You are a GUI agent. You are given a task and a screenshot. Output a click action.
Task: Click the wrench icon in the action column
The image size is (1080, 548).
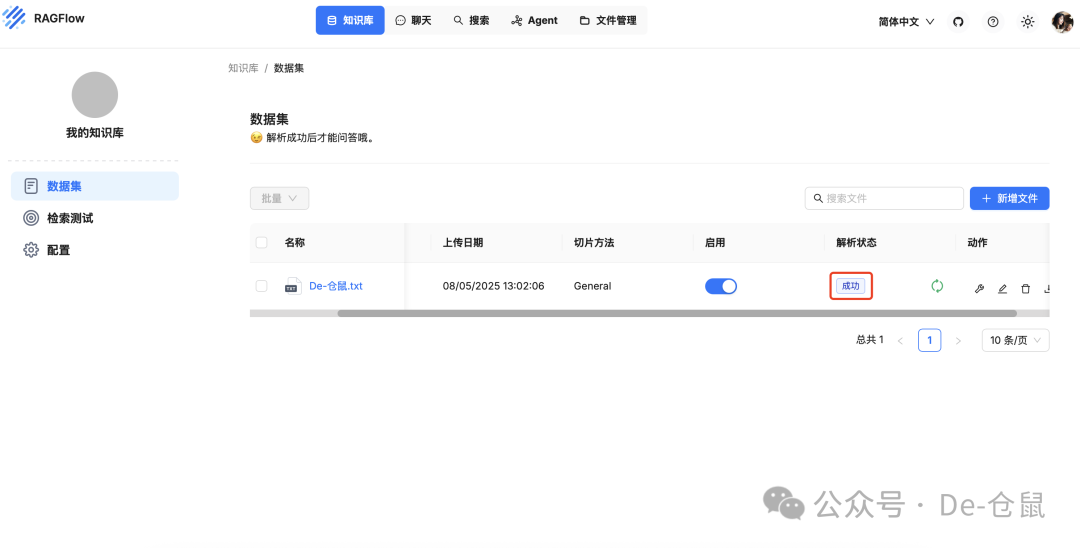tap(979, 289)
